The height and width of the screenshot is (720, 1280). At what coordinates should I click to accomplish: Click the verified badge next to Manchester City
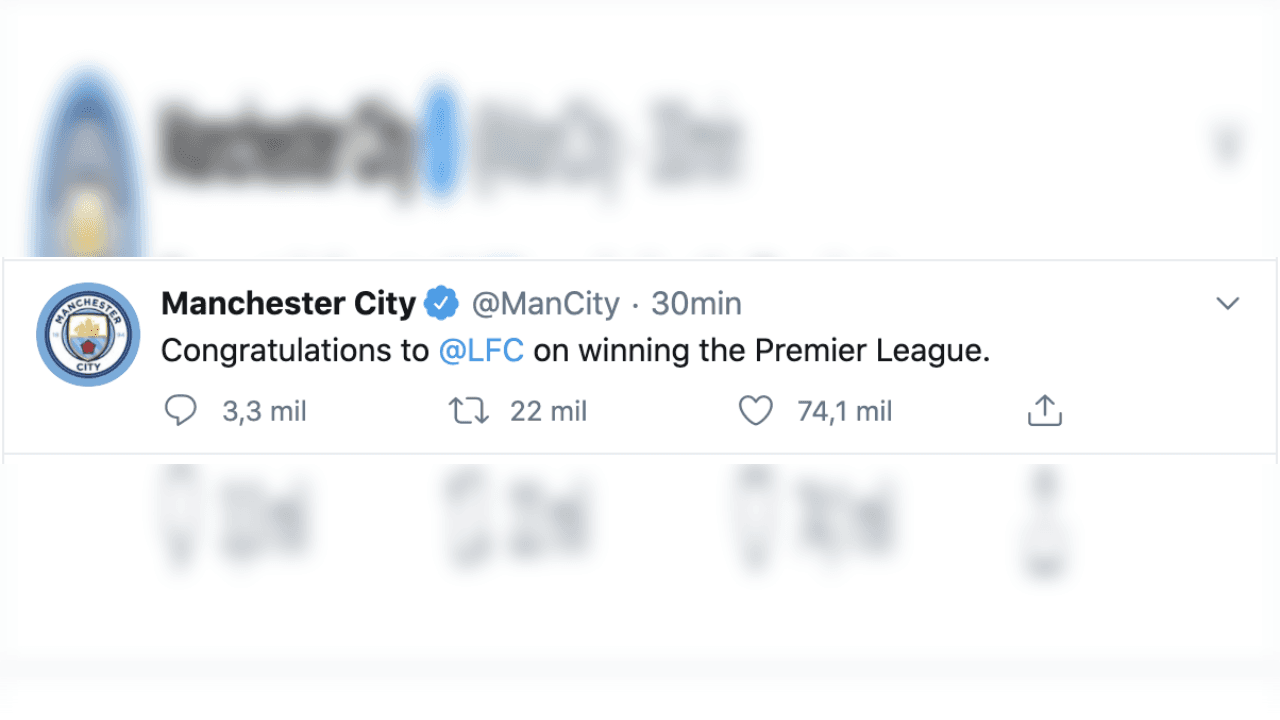(x=441, y=303)
